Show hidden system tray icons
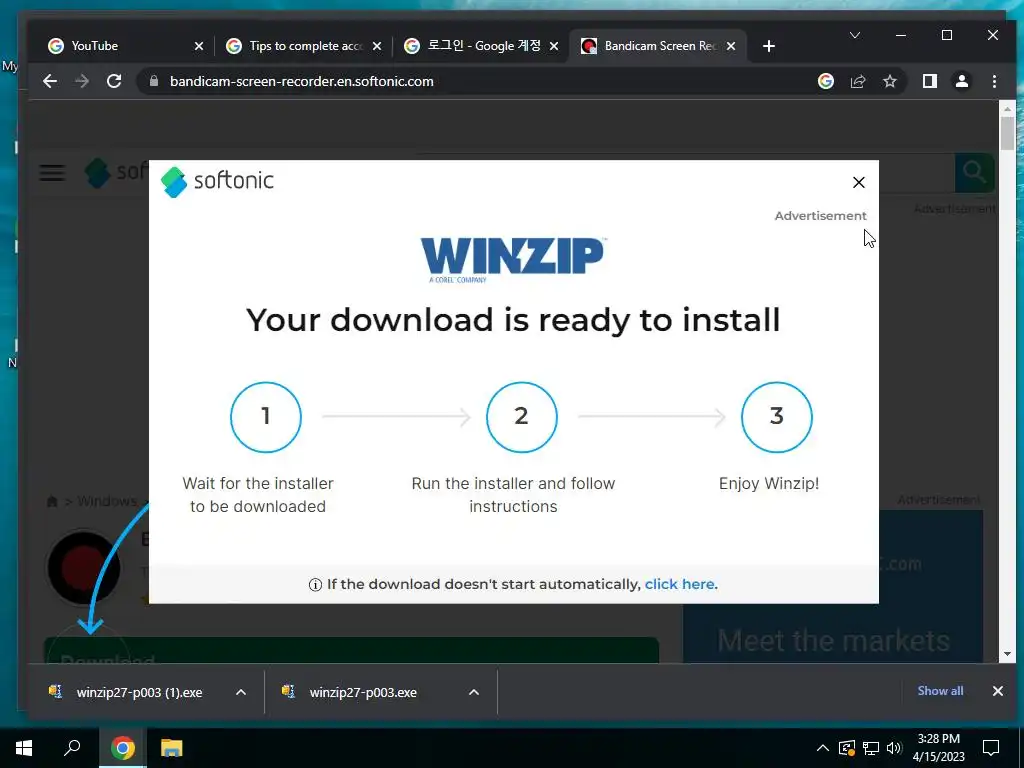Screen dimensions: 1024x768 822,748
